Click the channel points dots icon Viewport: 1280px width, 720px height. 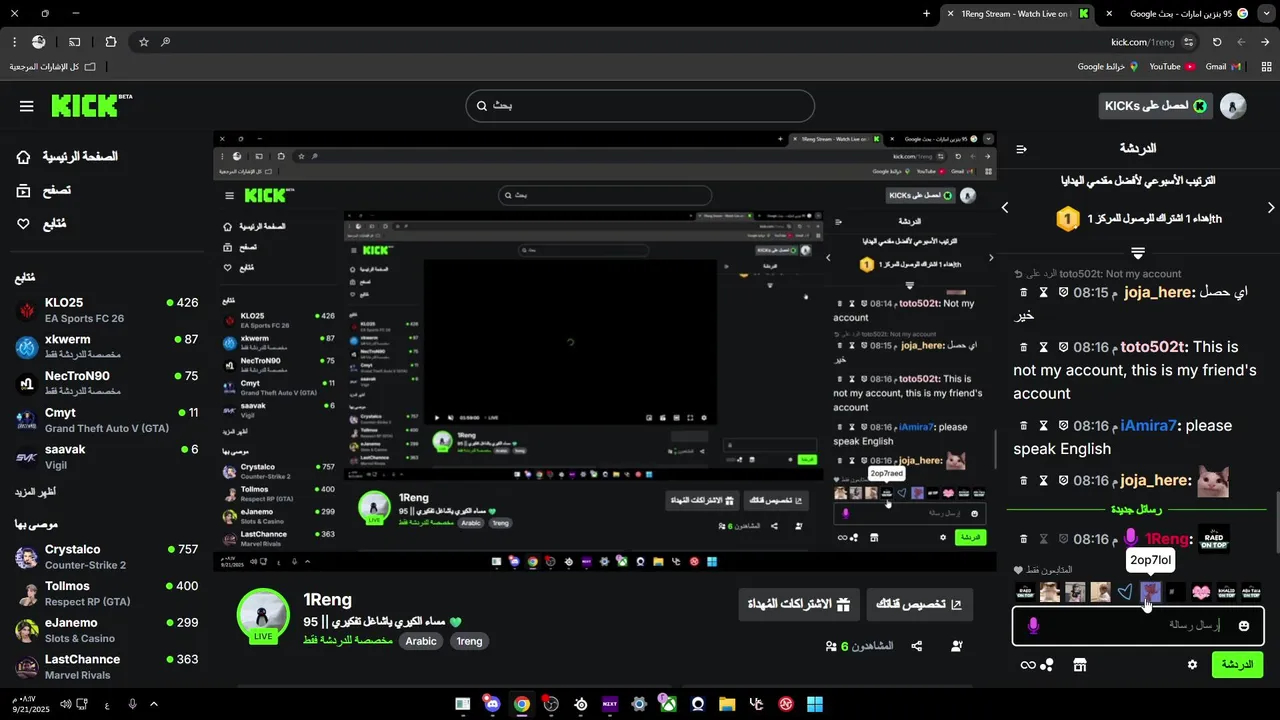pos(1047,665)
